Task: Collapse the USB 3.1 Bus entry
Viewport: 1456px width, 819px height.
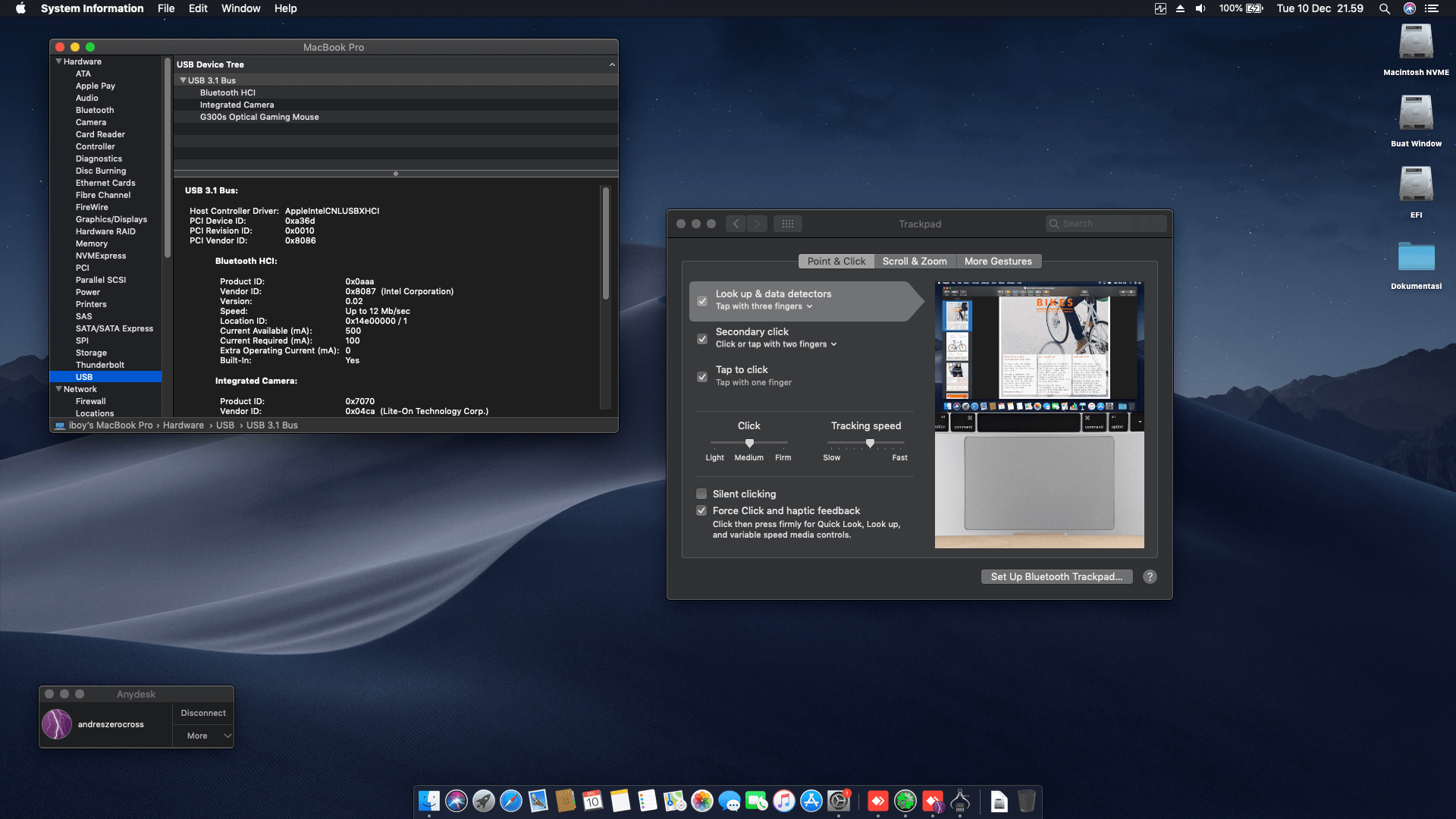Action: 183,80
